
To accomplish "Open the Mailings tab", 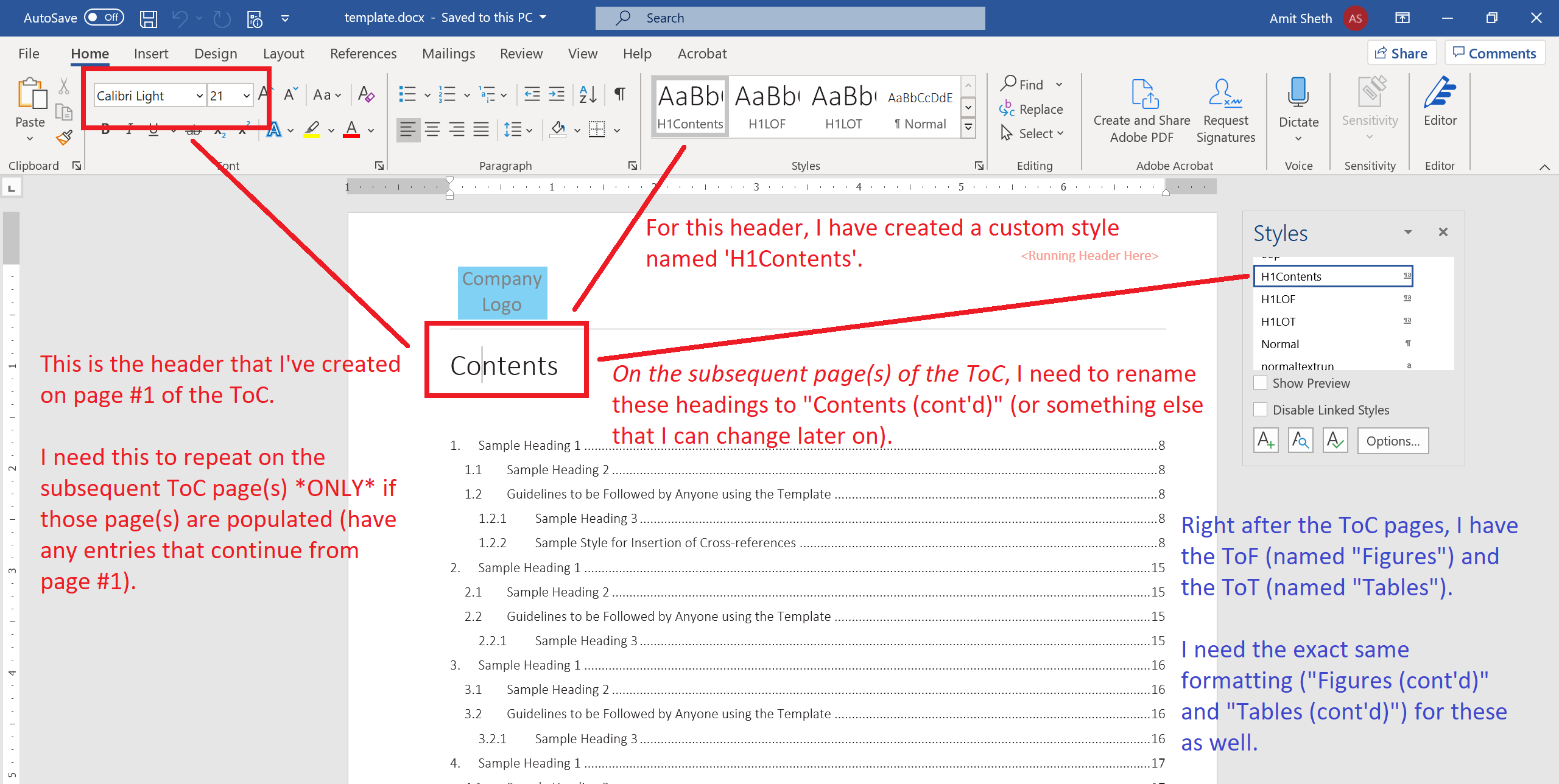I will (448, 54).
